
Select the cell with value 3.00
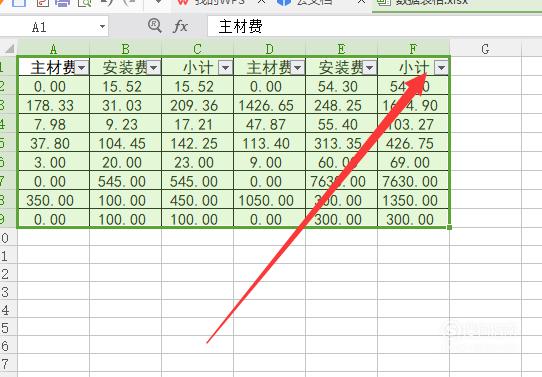pyautogui.click(x=54, y=162)
